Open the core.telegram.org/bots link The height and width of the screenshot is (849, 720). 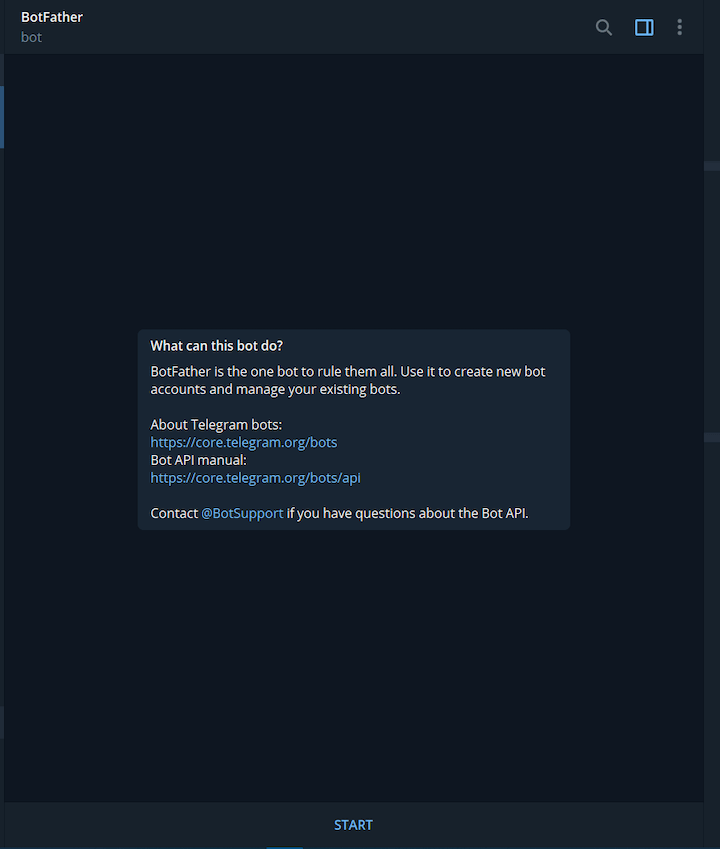(244, 442)
